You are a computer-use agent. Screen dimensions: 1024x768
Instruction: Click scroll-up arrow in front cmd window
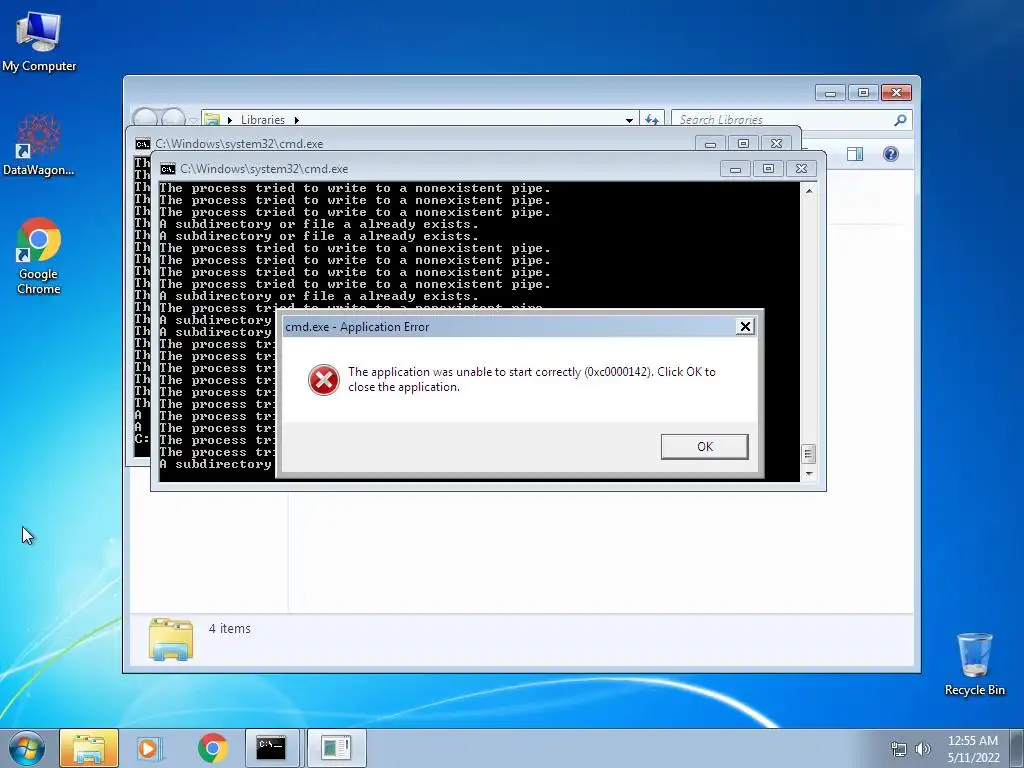809,191
